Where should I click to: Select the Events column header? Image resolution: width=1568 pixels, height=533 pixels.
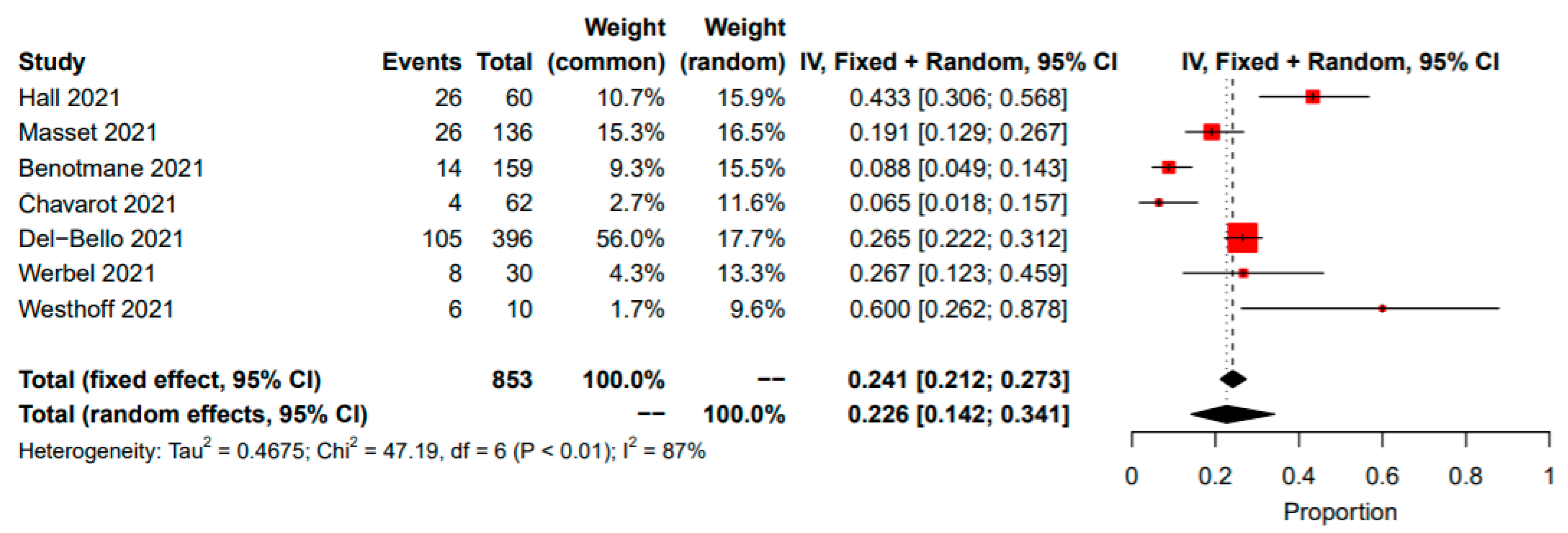coord(421,62)
